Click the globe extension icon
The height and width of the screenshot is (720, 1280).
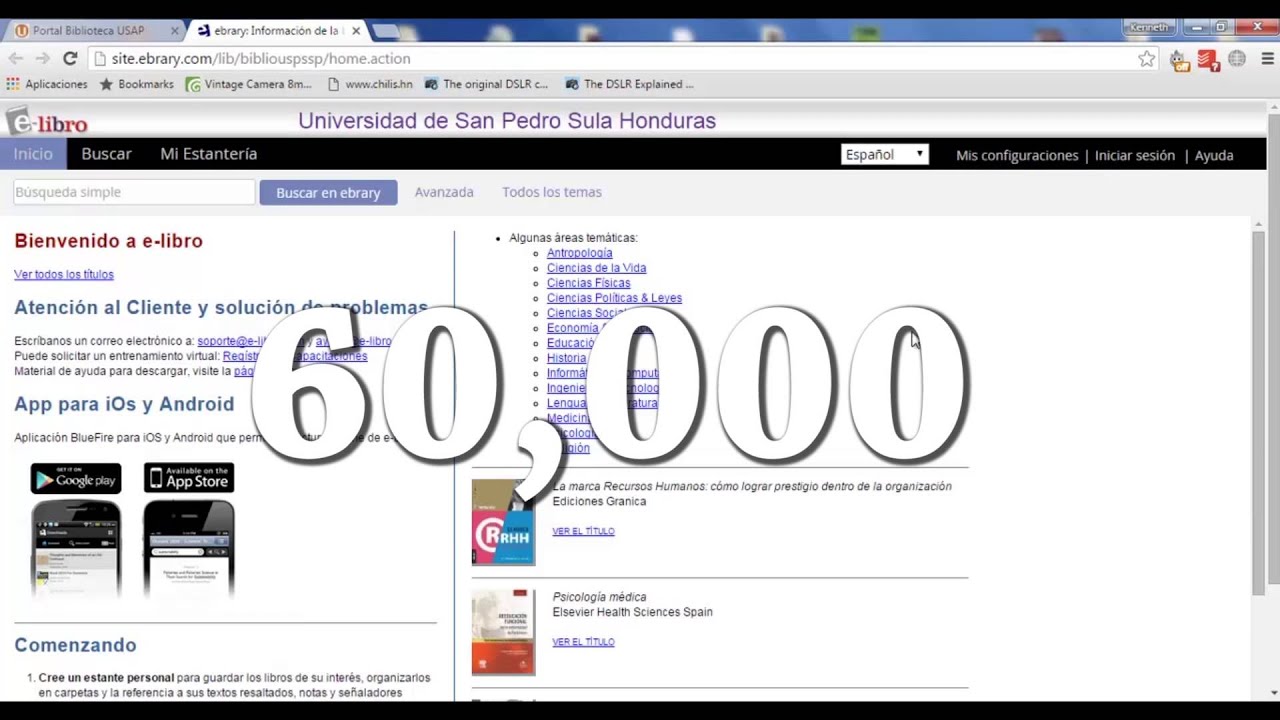click(x=1237, y=59)
